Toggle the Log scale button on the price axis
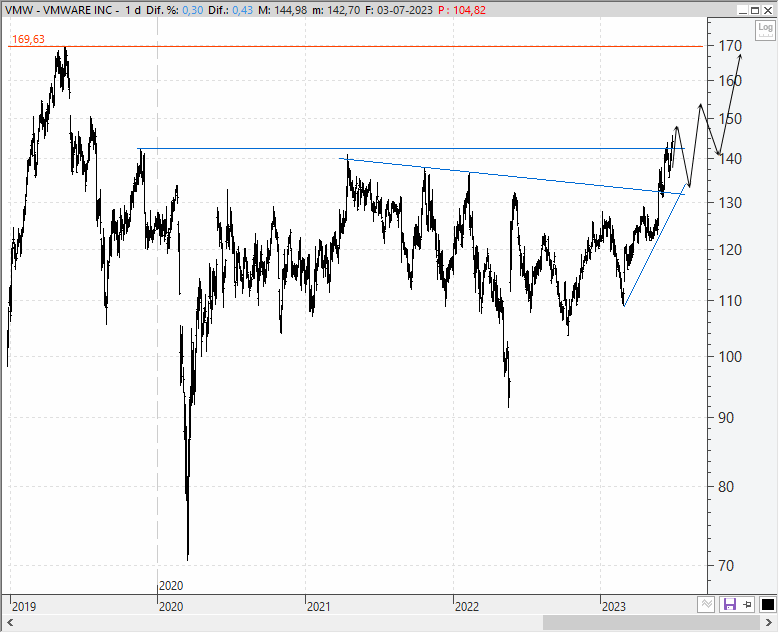The height and width of the screenshot is (633, 779). click(x=766, y=31)
